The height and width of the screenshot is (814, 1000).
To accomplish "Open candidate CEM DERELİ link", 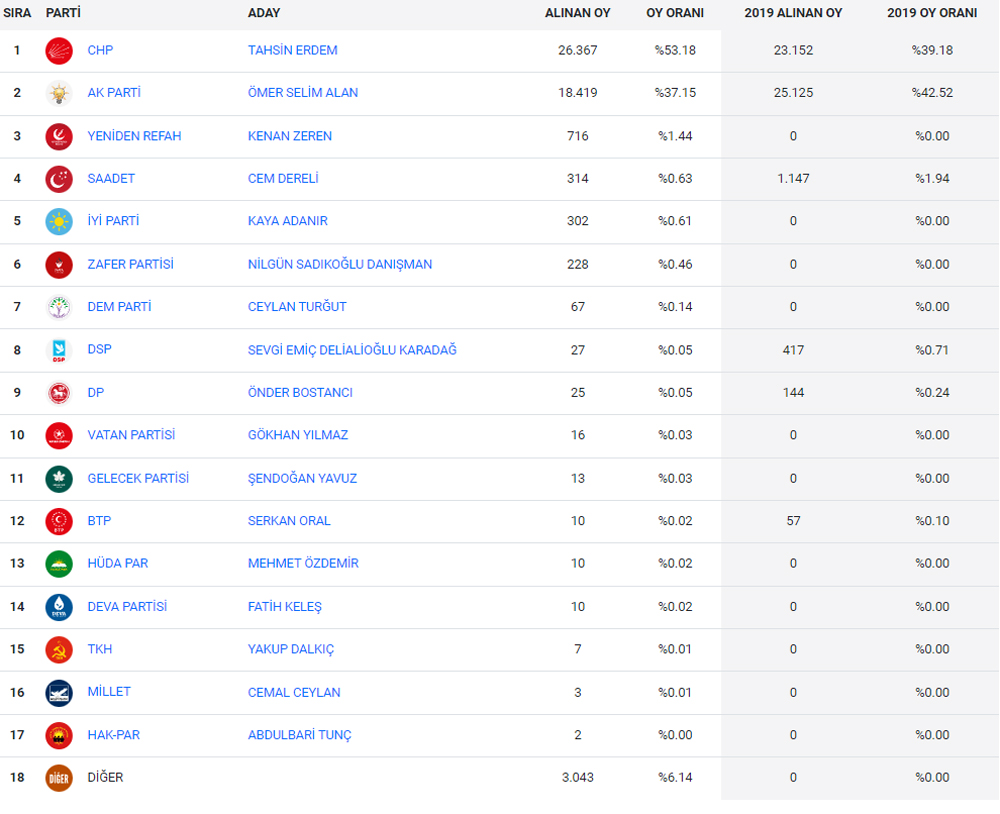I will 283,179.
